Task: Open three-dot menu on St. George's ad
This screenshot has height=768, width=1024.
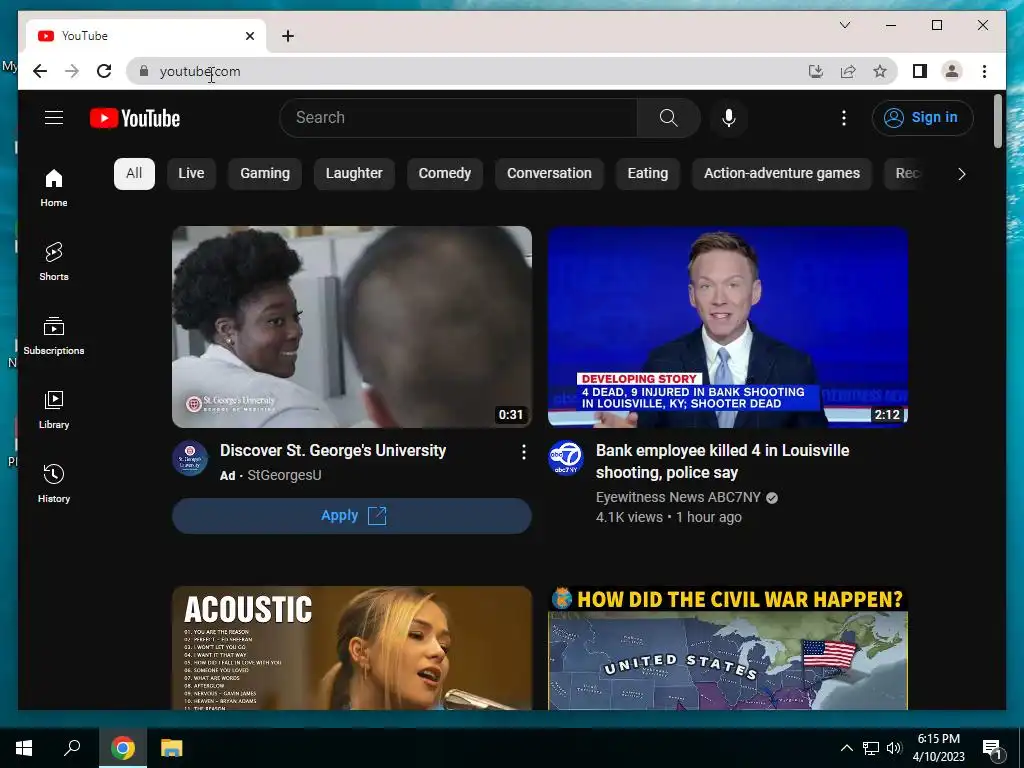Action: pos(523,452)
